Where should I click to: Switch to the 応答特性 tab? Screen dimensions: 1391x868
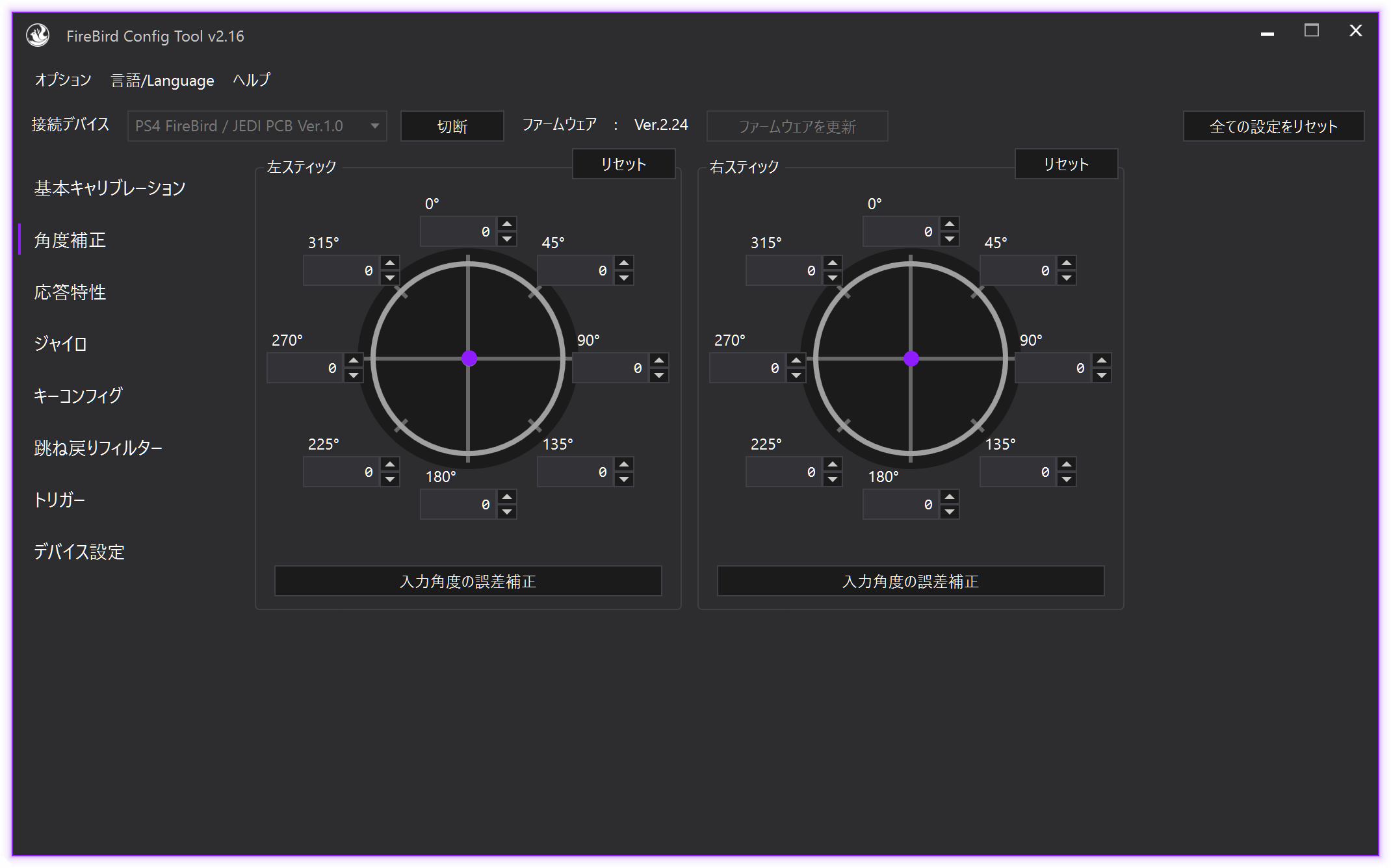click(x=70, y=292)
